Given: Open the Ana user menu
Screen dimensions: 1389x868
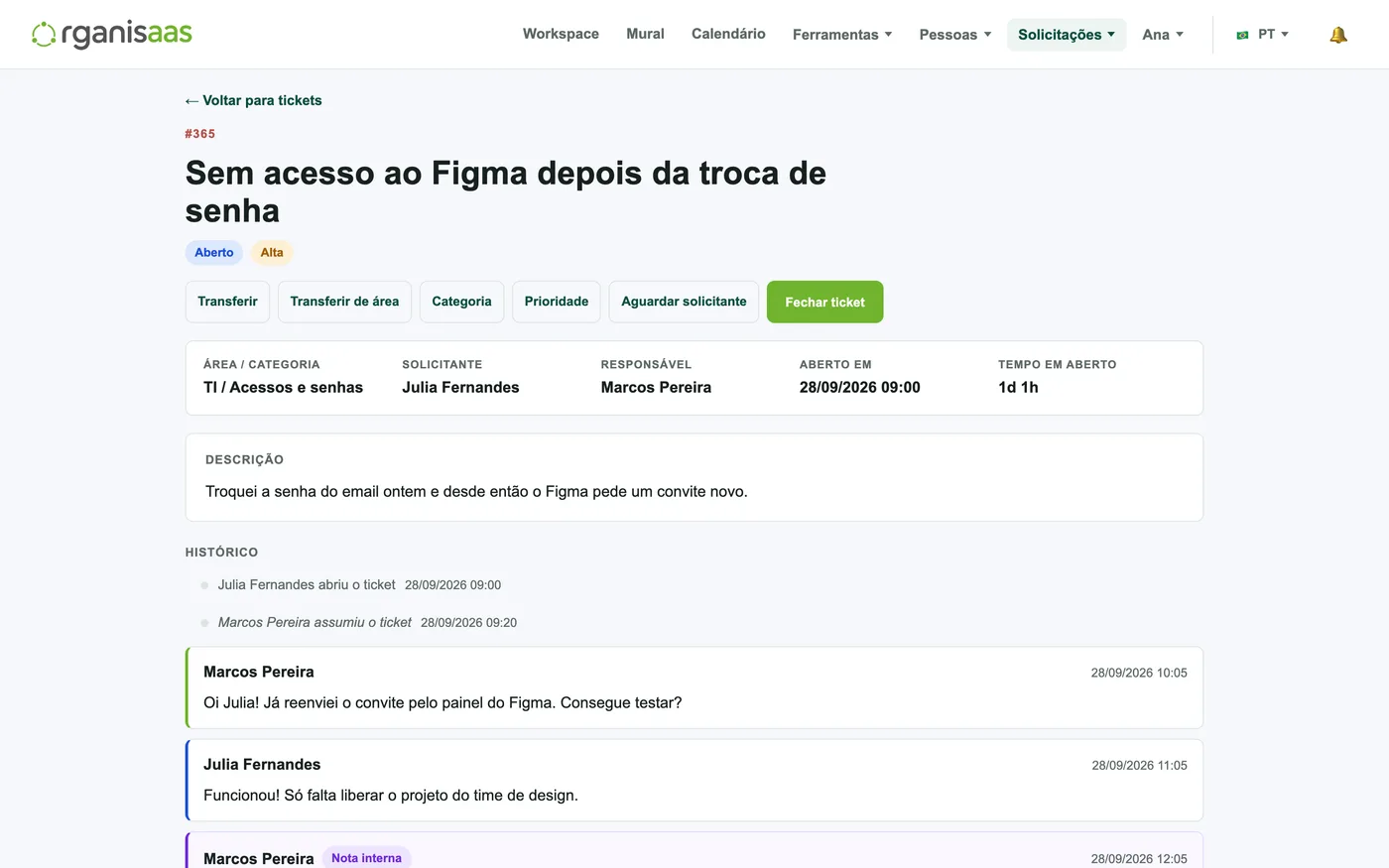Looking at the screenshot, I should 1163,35.
